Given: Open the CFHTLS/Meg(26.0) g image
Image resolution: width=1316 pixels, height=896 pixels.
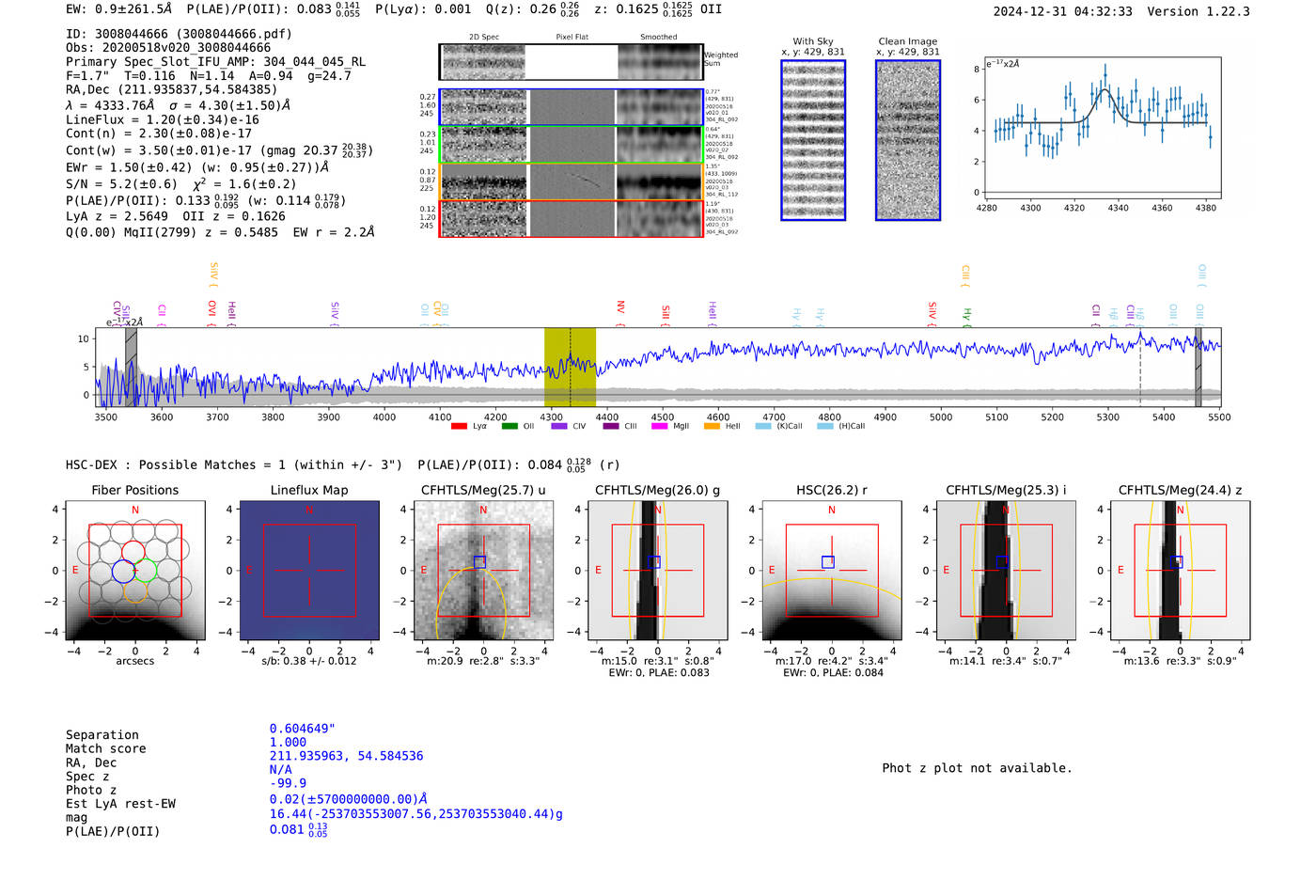Looking at the screenshot, I should tap(657, 571).
